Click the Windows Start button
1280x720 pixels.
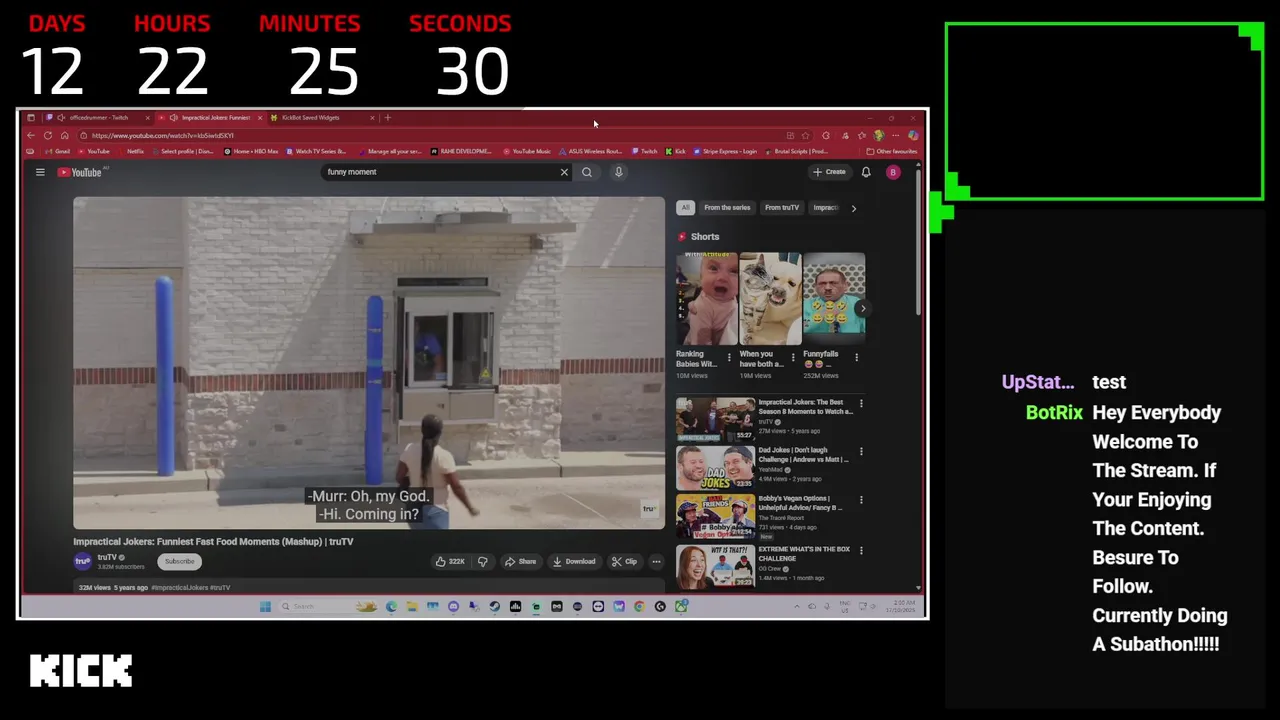pos(265,606)
